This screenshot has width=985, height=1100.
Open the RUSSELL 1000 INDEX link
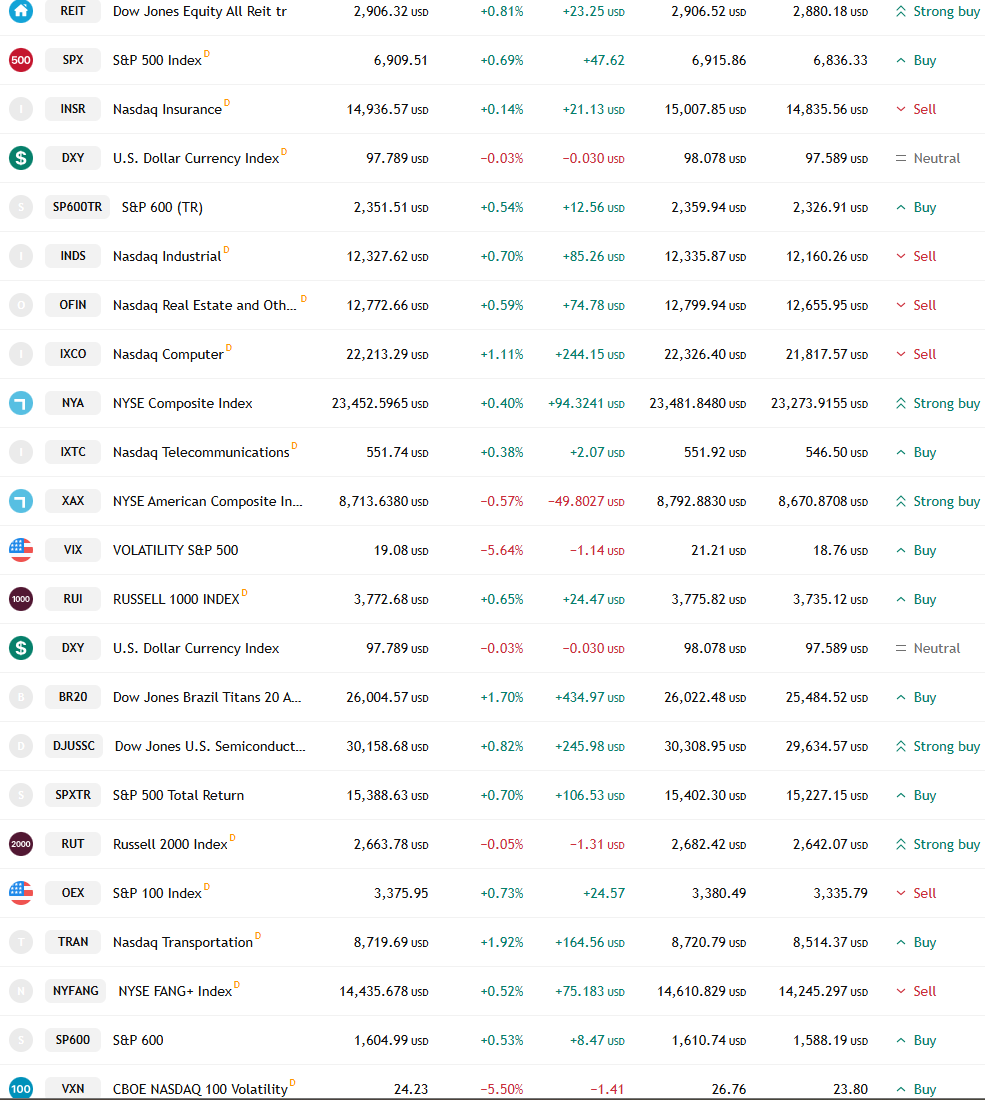coord(176,599)
